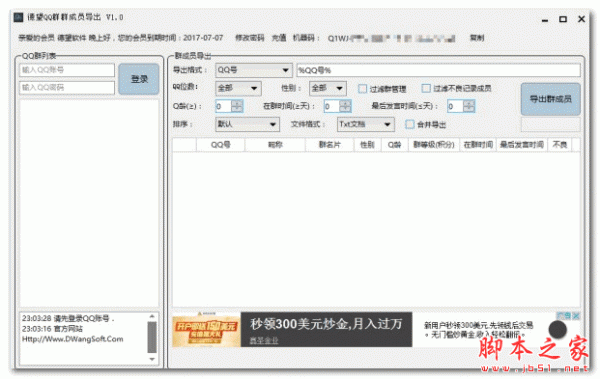Open 排序 默认 dropdown
Image resolution: width=600 pixels, height=379 pixels.
coord(247,124)
